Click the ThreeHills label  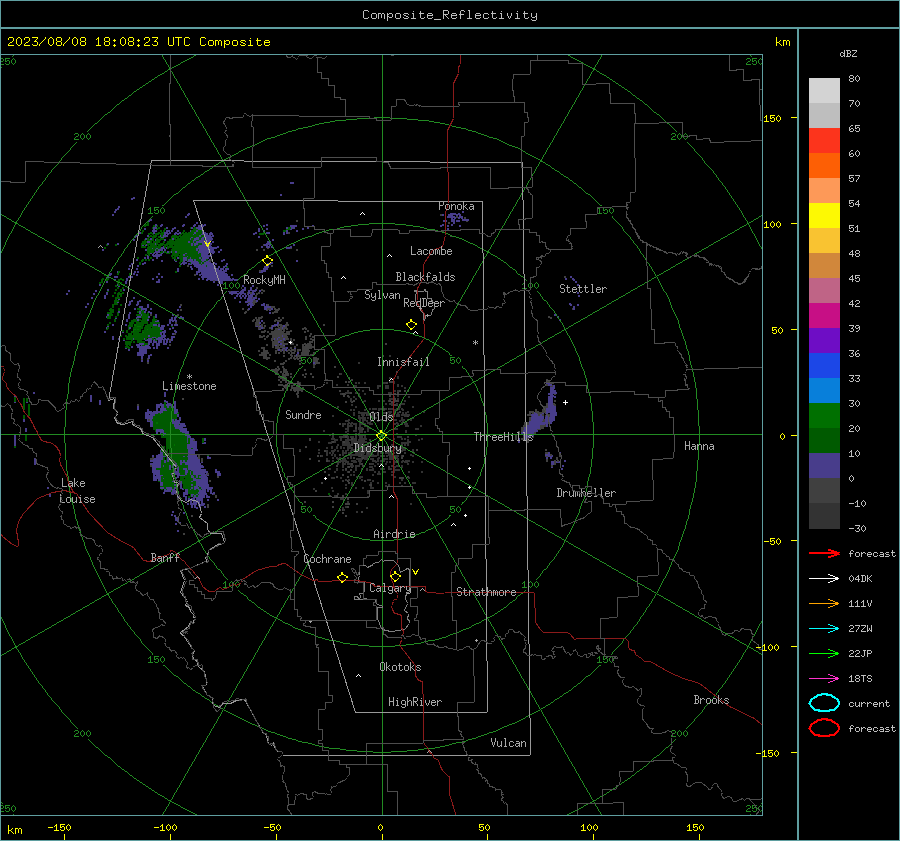503,437
